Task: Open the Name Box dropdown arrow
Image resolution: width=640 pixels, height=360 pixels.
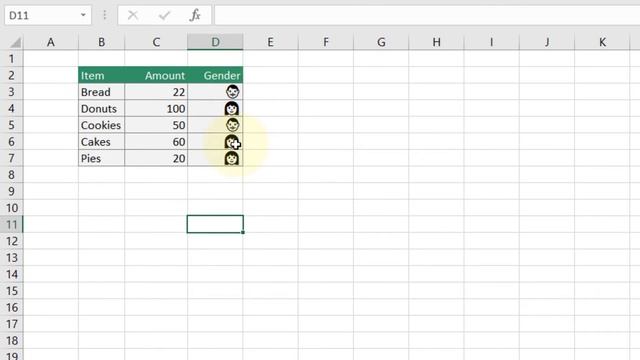Action: click(x=83, y=15)
